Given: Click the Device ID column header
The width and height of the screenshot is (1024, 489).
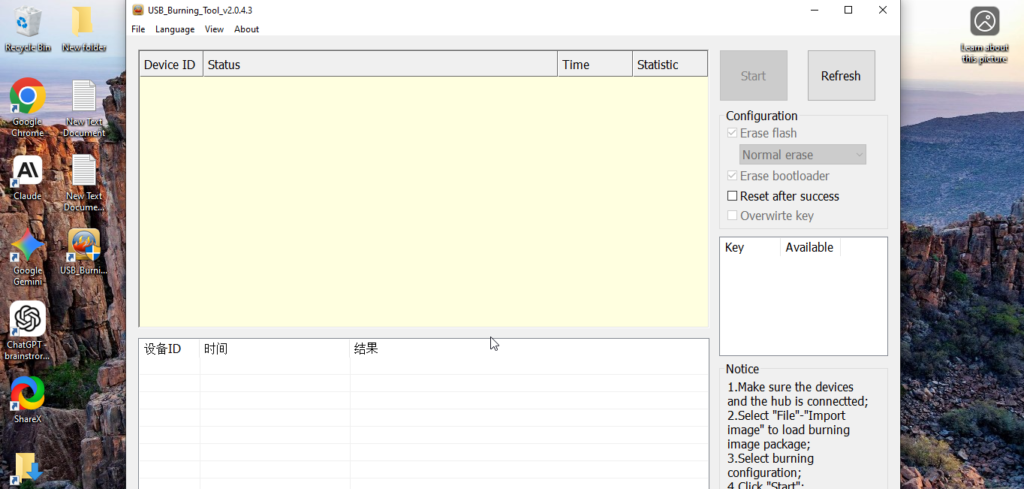Looking at the screenshot, I should [x=170, y=65].
